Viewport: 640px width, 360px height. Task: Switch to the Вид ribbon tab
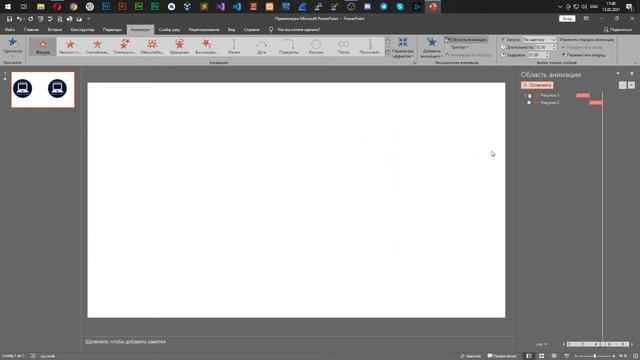[x=231, y=29]
